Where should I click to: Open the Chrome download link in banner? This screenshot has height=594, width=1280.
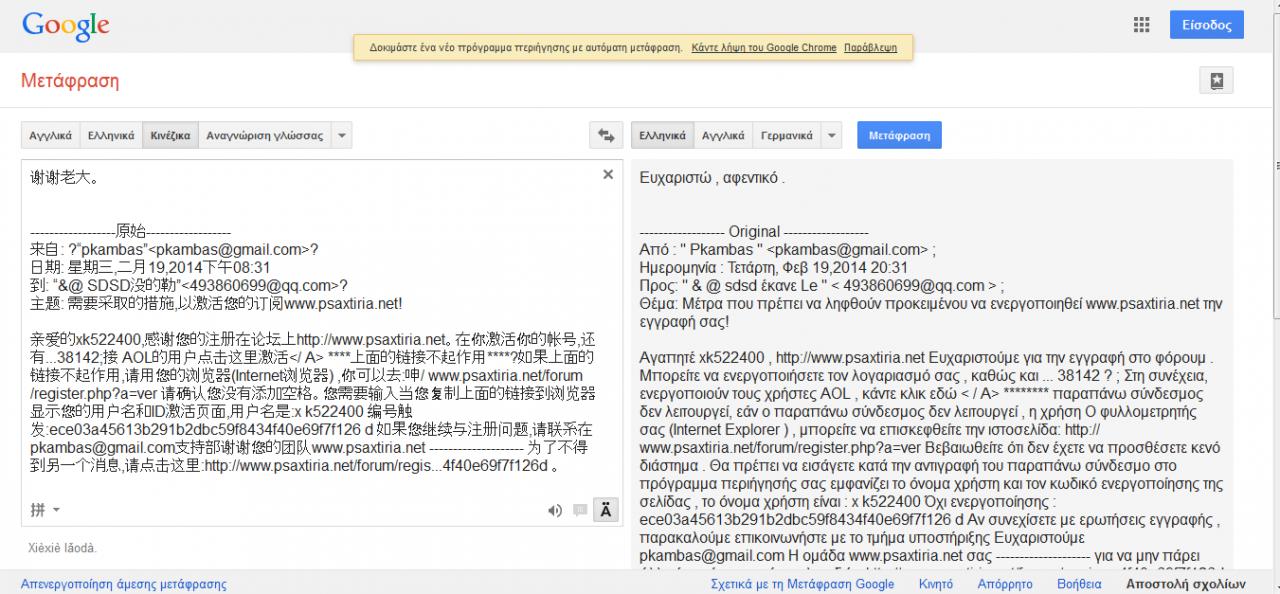(x=764, y=48)
